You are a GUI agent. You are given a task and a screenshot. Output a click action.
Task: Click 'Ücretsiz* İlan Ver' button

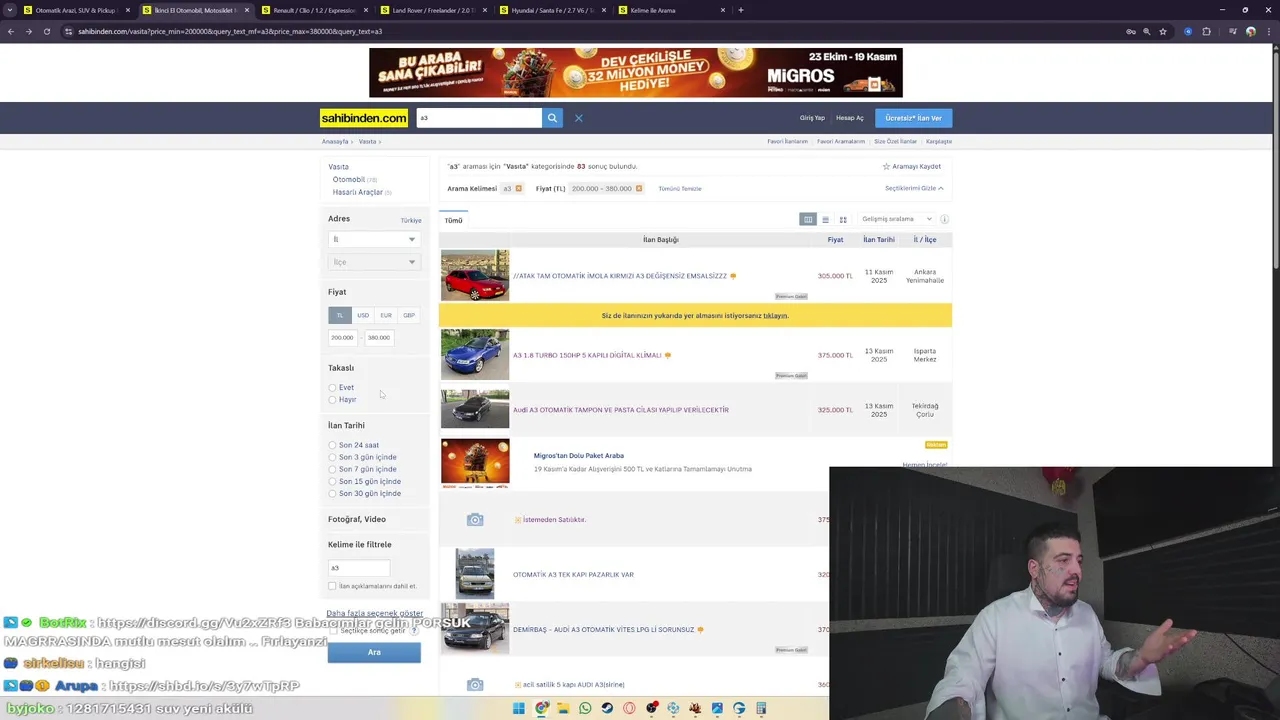point(913,118)
